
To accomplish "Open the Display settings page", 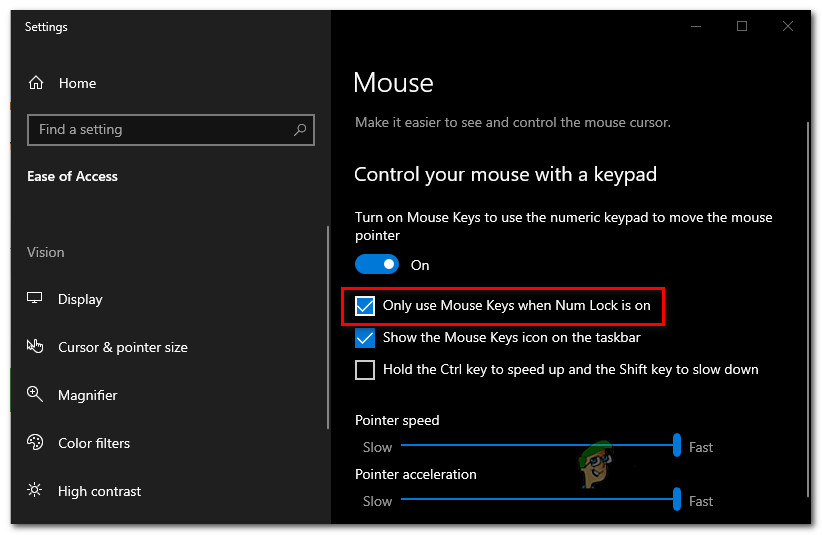I will point(80,299).
